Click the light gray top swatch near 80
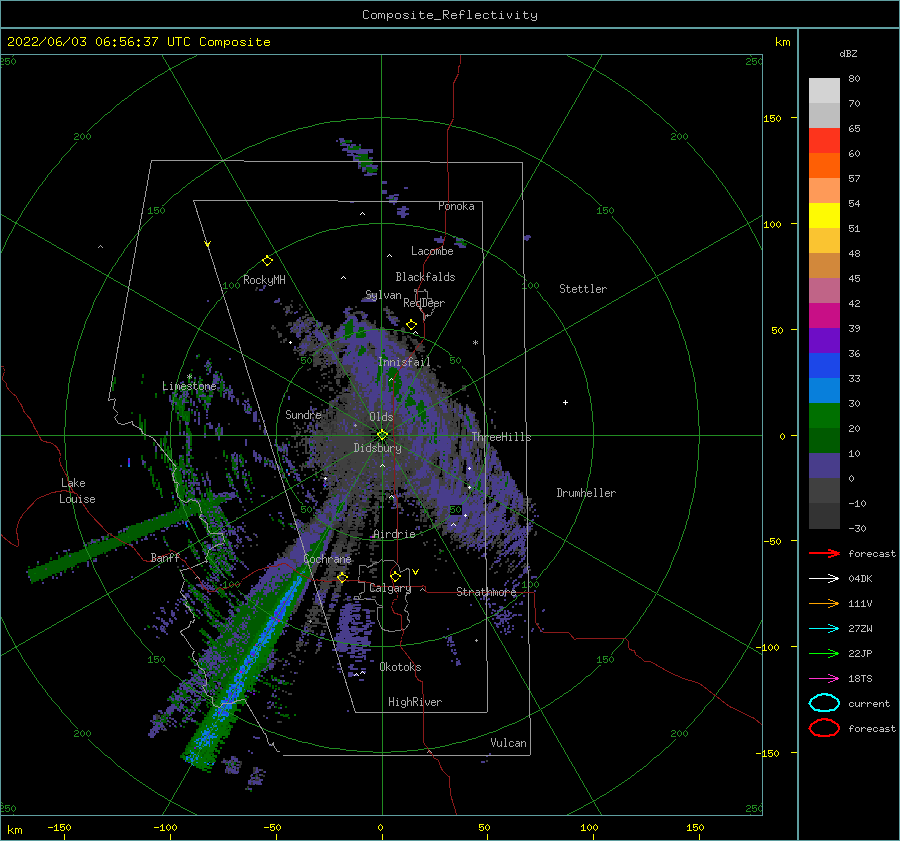The width and height of the screenshot is (900, 841). point(824,90)
